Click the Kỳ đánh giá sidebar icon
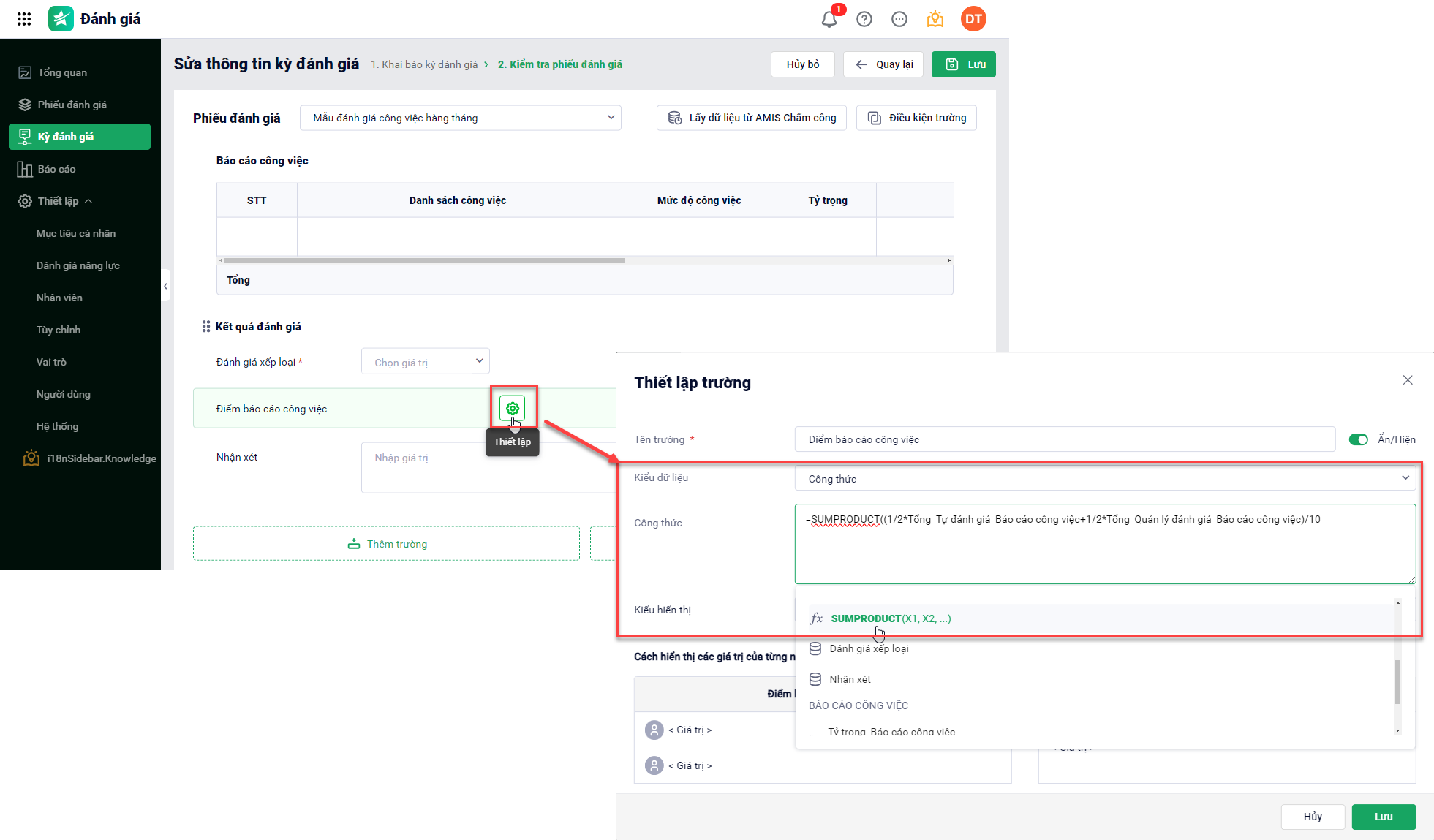This screenshot has height=840, width=1434. [x=25, y=137]
